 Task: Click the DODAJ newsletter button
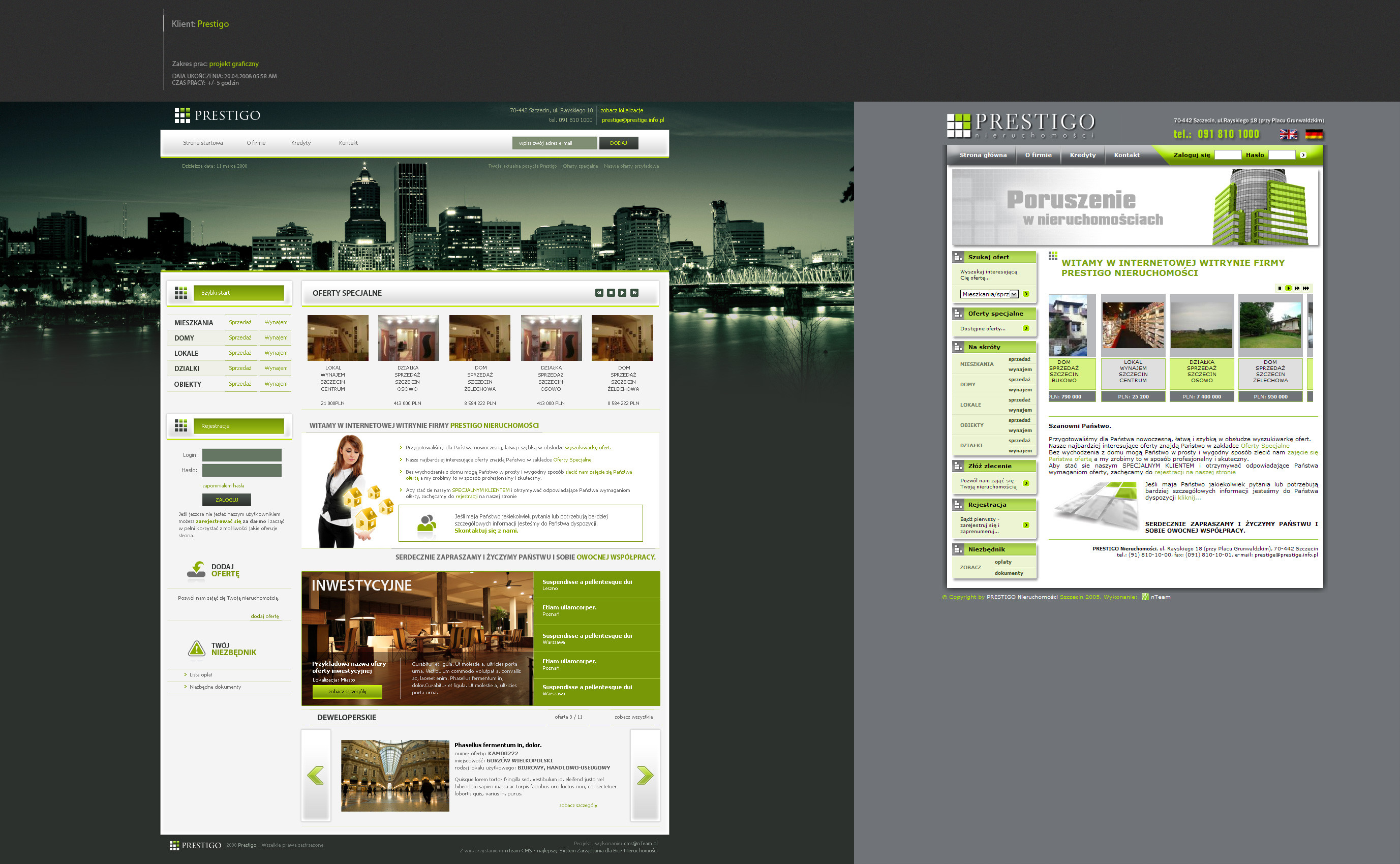(618, 143)
